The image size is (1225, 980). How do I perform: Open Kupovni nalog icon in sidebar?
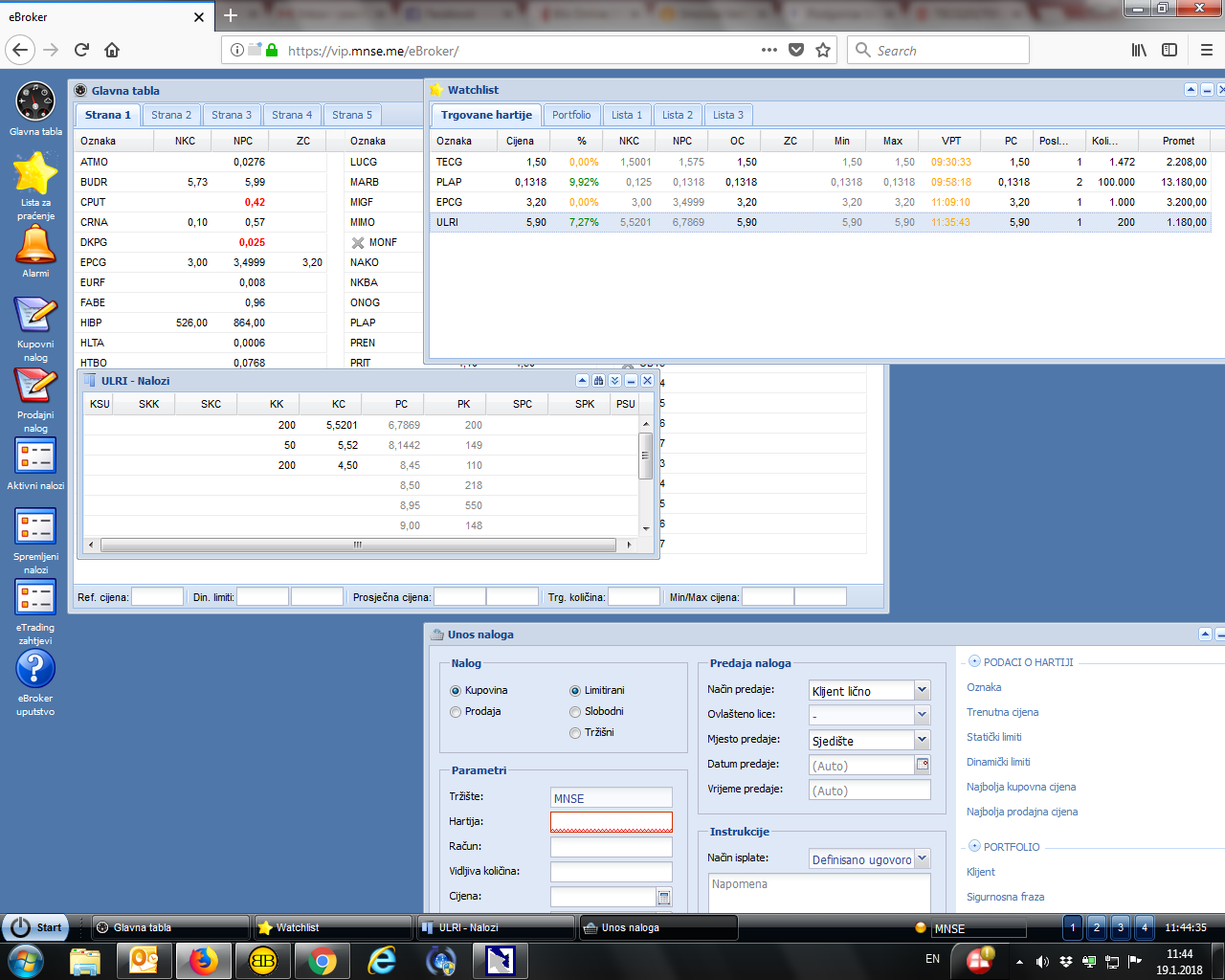(35, 315)
